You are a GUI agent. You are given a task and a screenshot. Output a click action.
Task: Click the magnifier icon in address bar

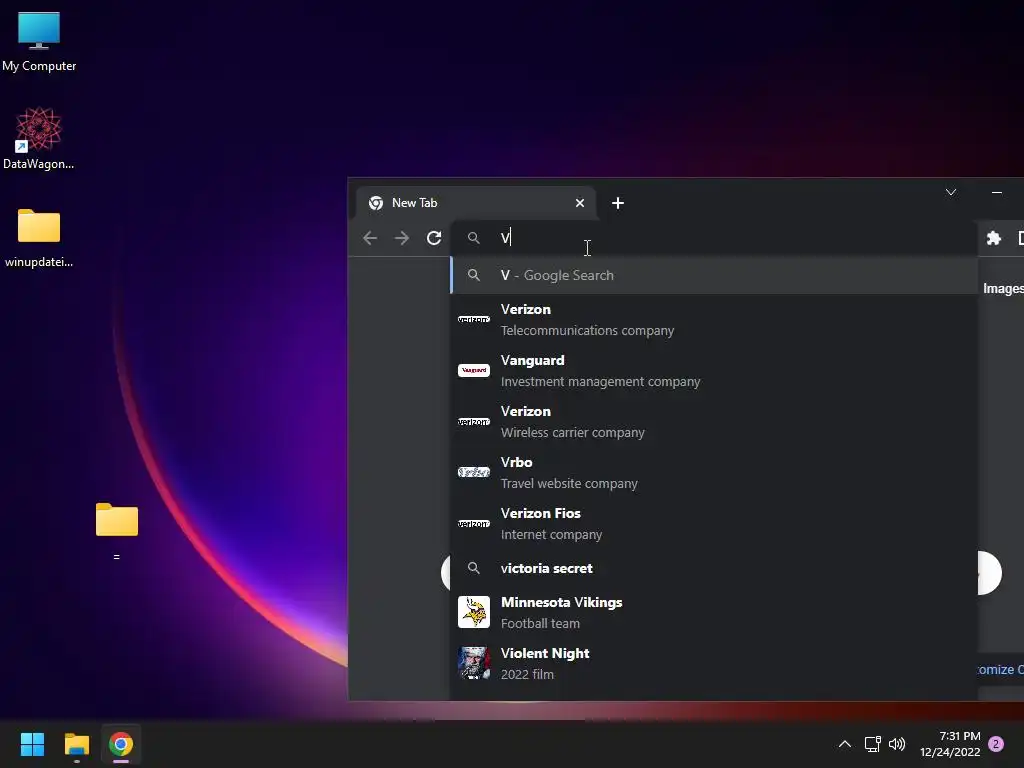473,238
